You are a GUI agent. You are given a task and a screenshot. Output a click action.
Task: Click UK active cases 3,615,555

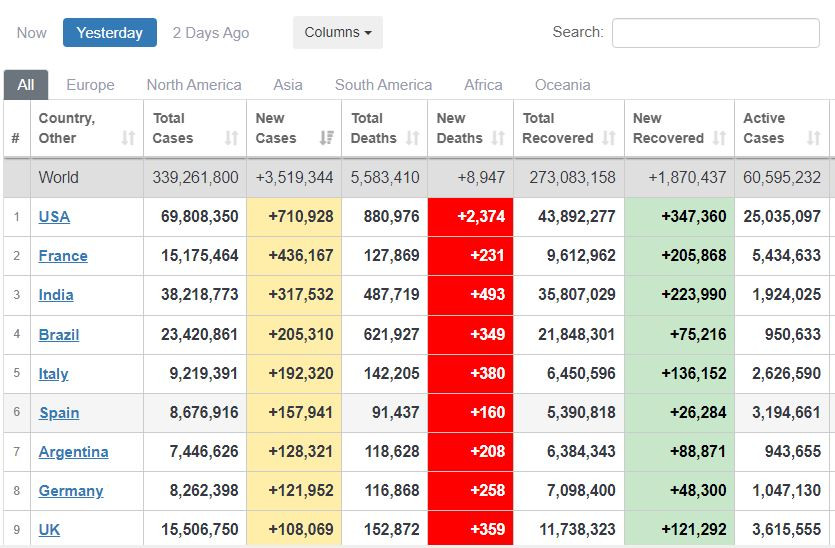787,529
